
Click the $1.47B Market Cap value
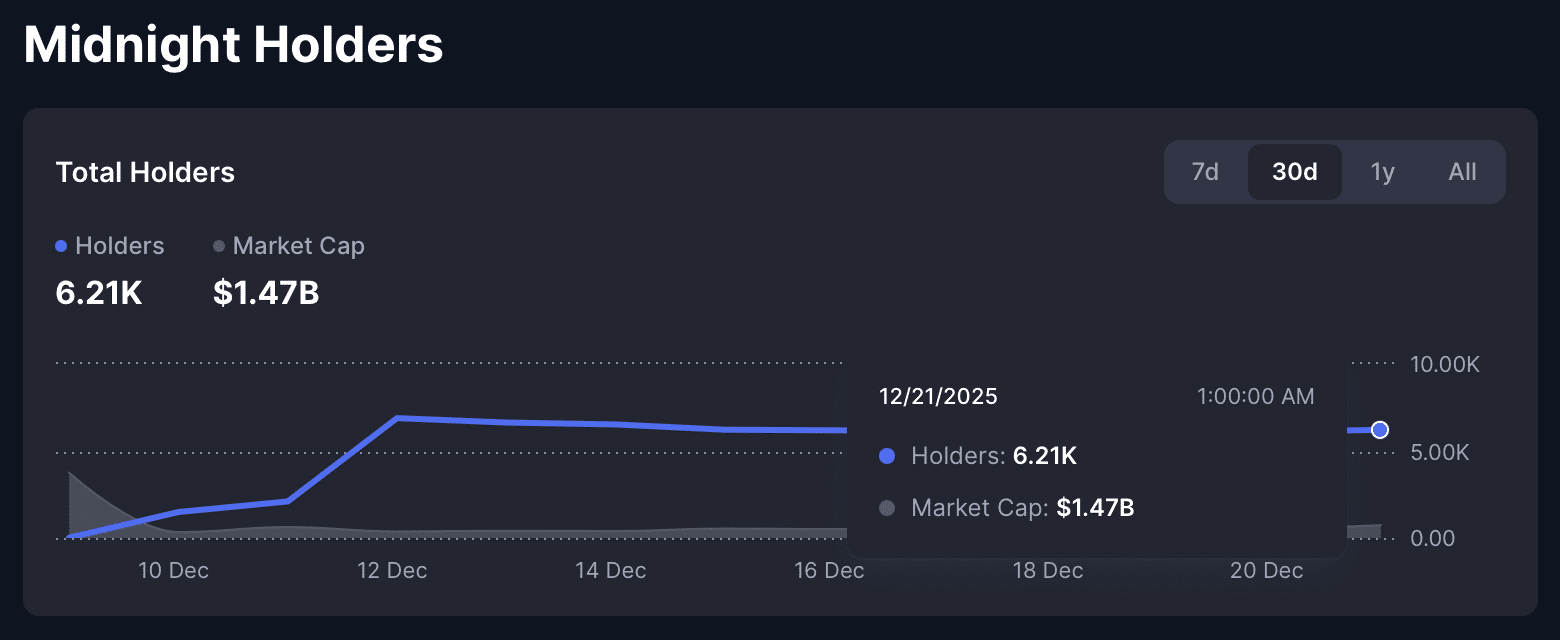tap(265, 292)
